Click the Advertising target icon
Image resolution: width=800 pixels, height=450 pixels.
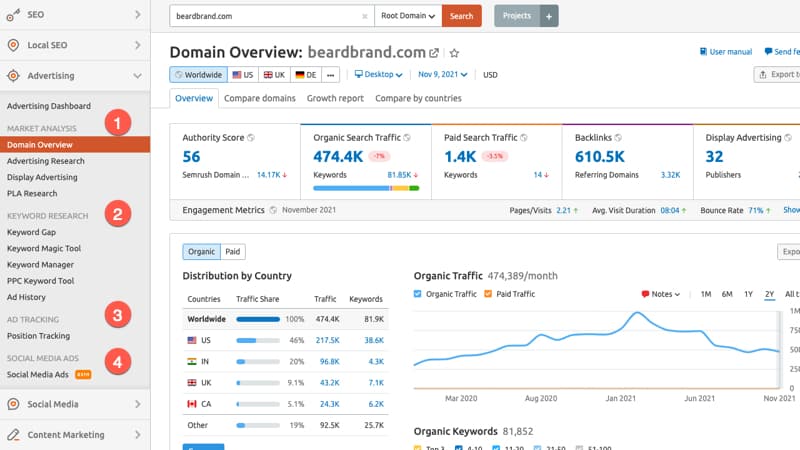(13, 76)
